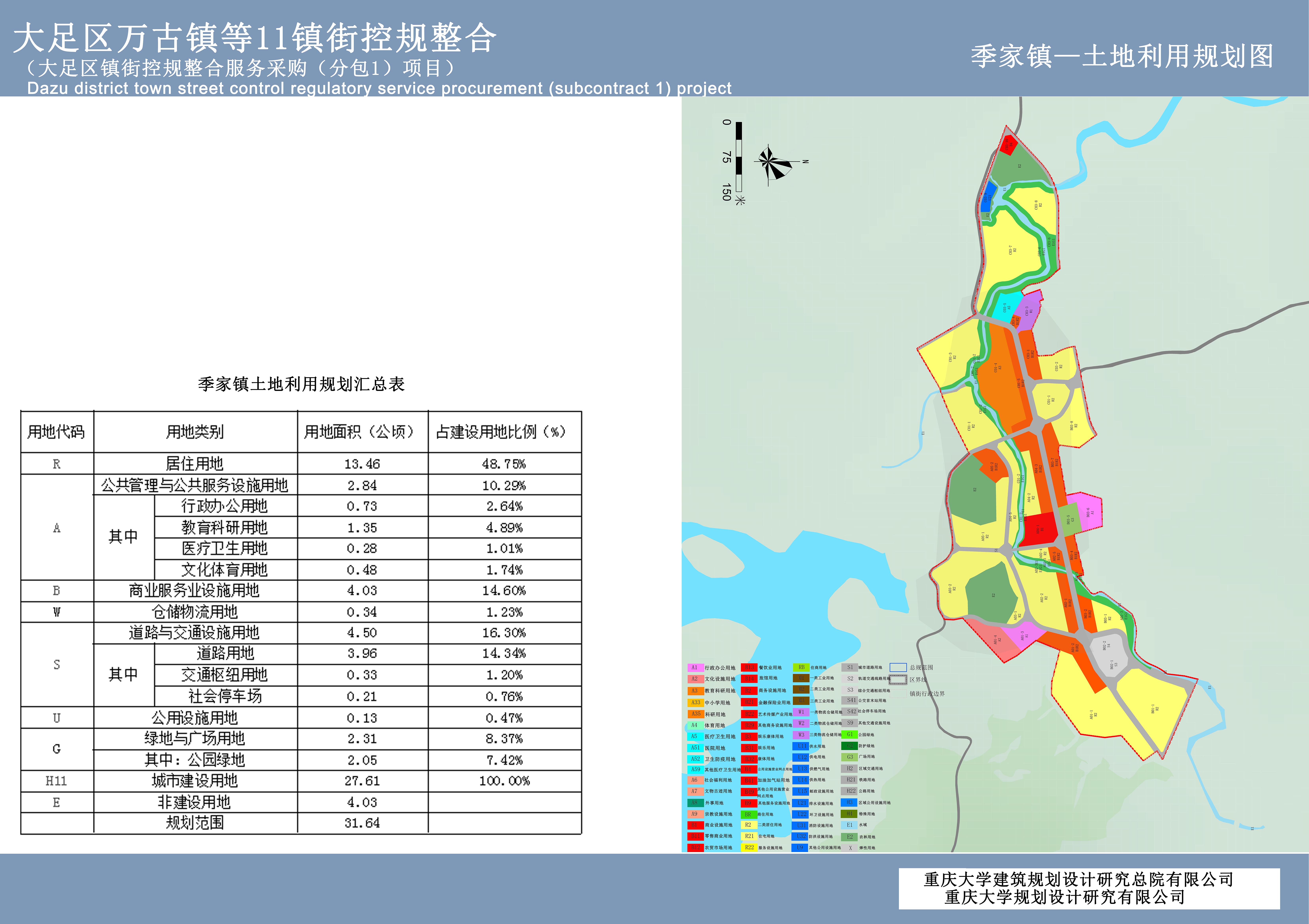Click the dashed 区界线 boundary symbol
The height and width of the screenshot is (924, 1309).
[x=898, y=679]
